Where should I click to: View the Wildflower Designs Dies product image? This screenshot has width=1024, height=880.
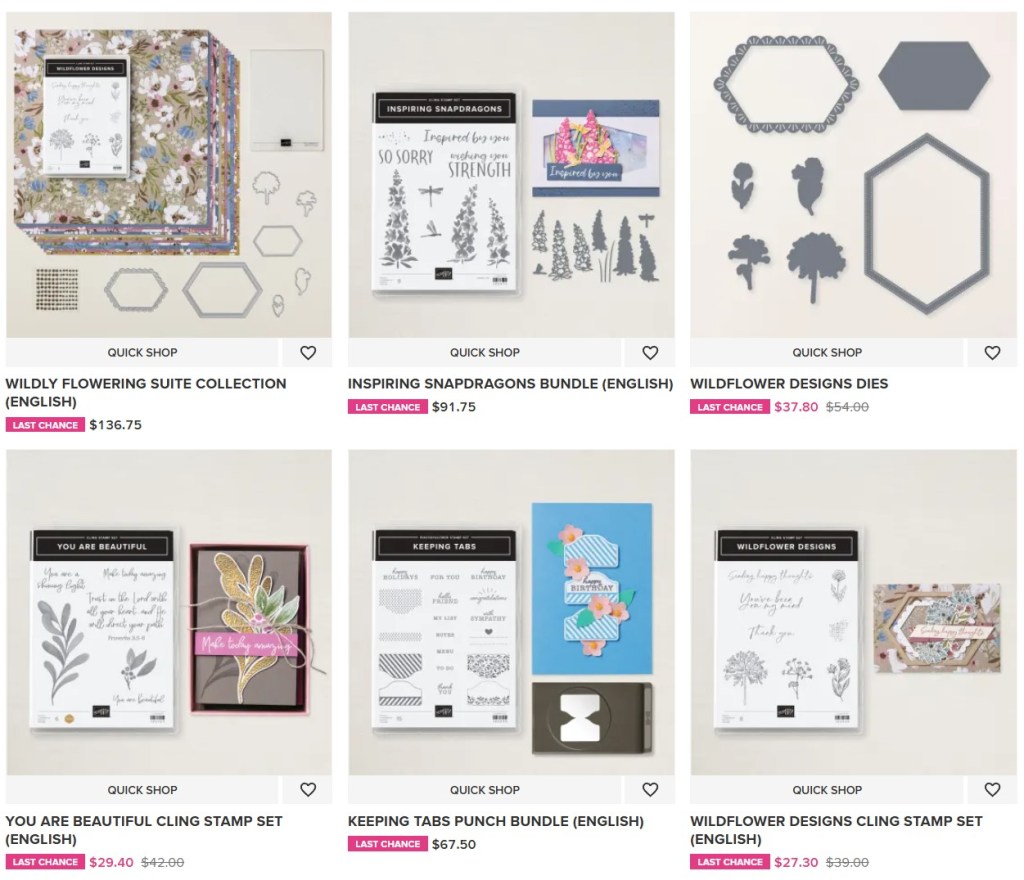854,175
